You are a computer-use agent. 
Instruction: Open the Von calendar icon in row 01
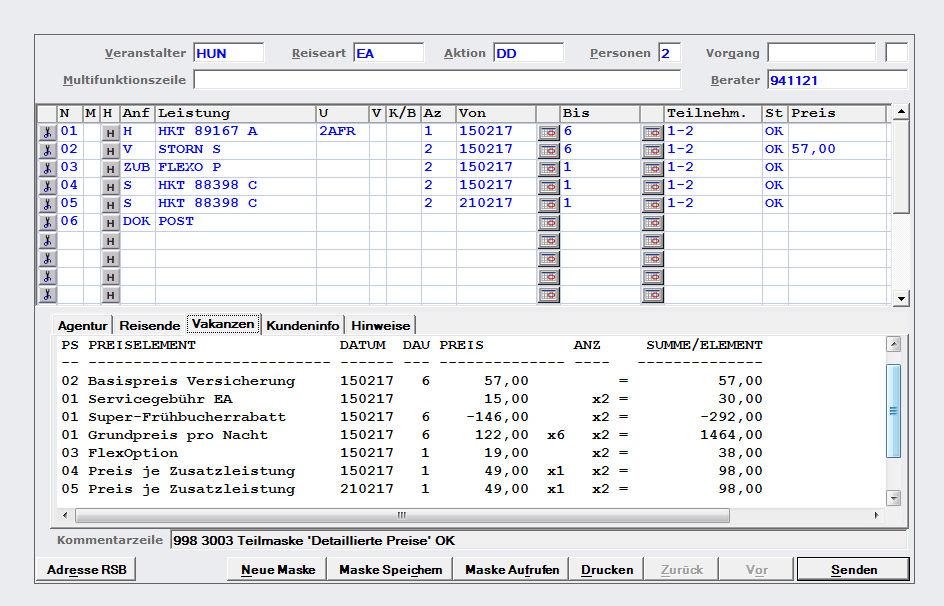[x=548, y=132]
